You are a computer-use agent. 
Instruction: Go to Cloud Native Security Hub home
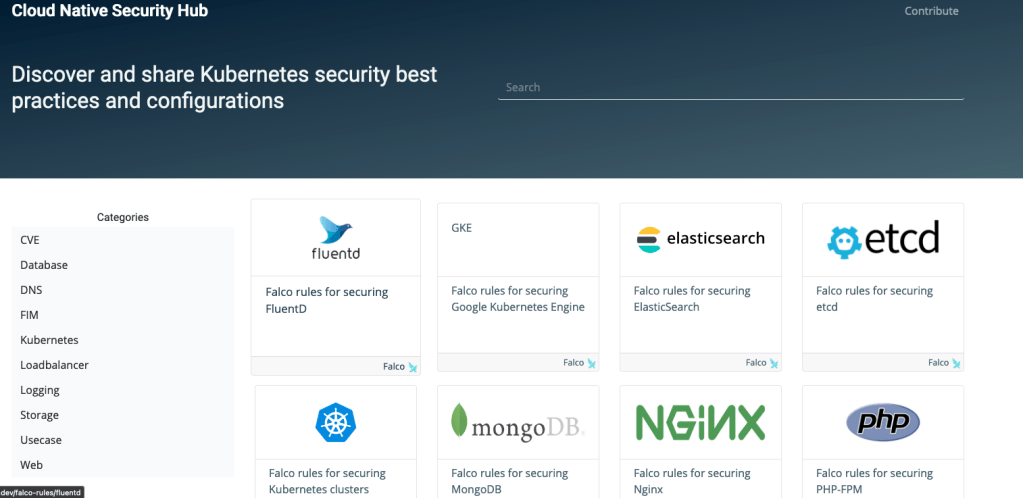(x=110, y=11)
